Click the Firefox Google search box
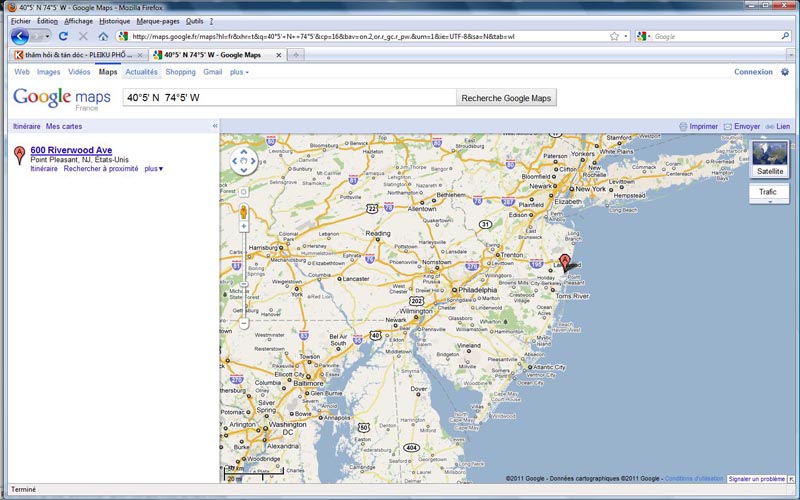 pyautogui.click(x=716, y=36)
